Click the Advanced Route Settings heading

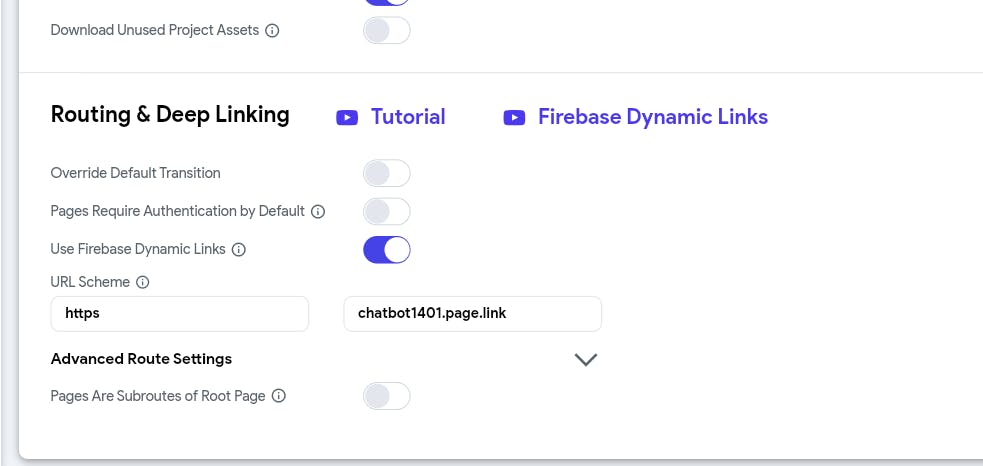[x=141, y=359]
